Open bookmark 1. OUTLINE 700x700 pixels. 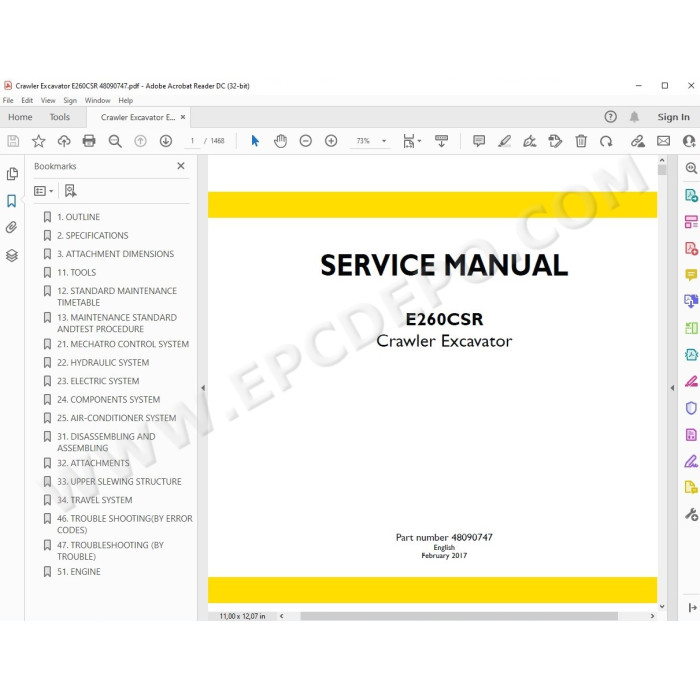pyautogui.click(x=78, y=217)
